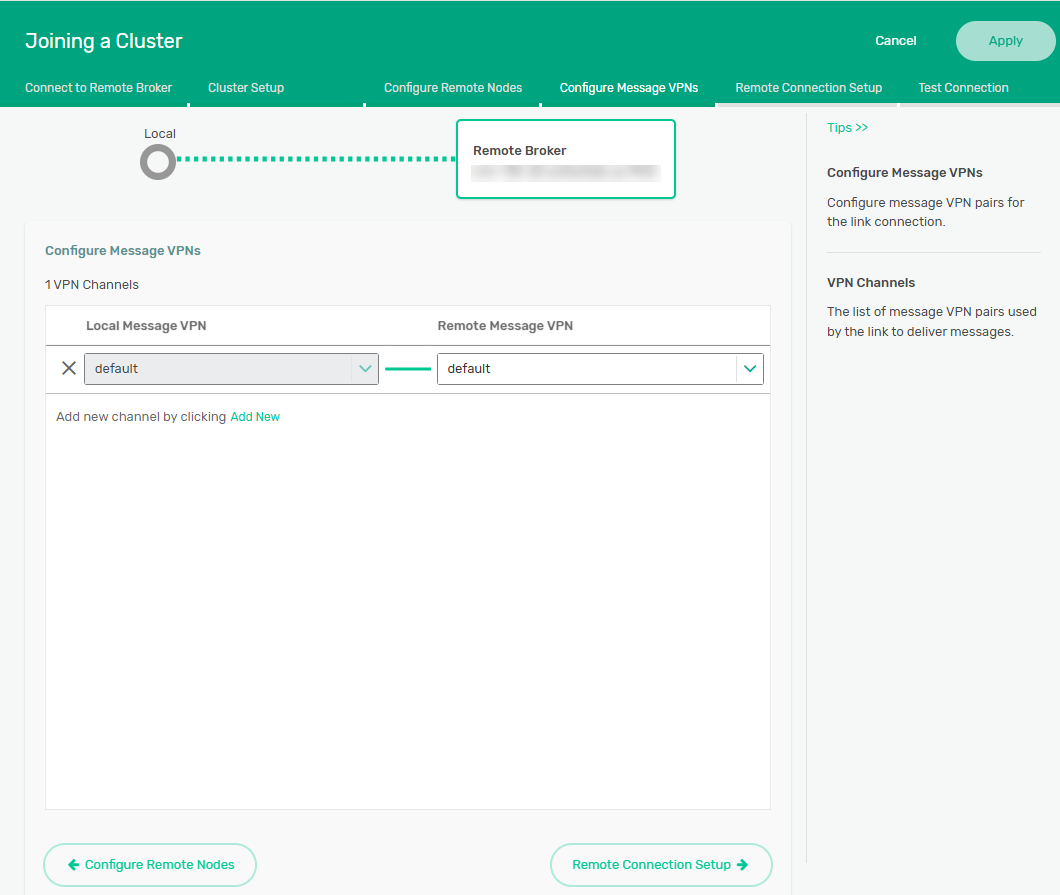Click the Local Message VPN column header

click(146, 326)
